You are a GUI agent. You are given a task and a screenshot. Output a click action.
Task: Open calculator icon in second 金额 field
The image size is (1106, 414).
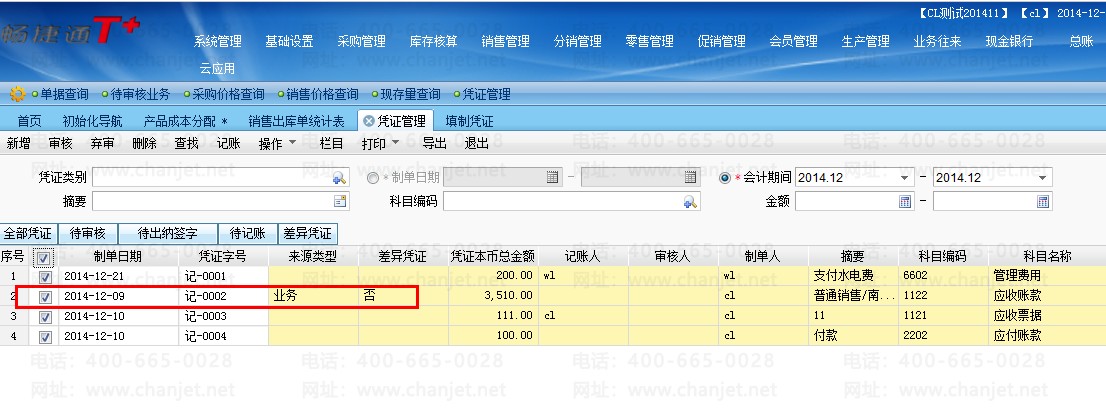1043,202
